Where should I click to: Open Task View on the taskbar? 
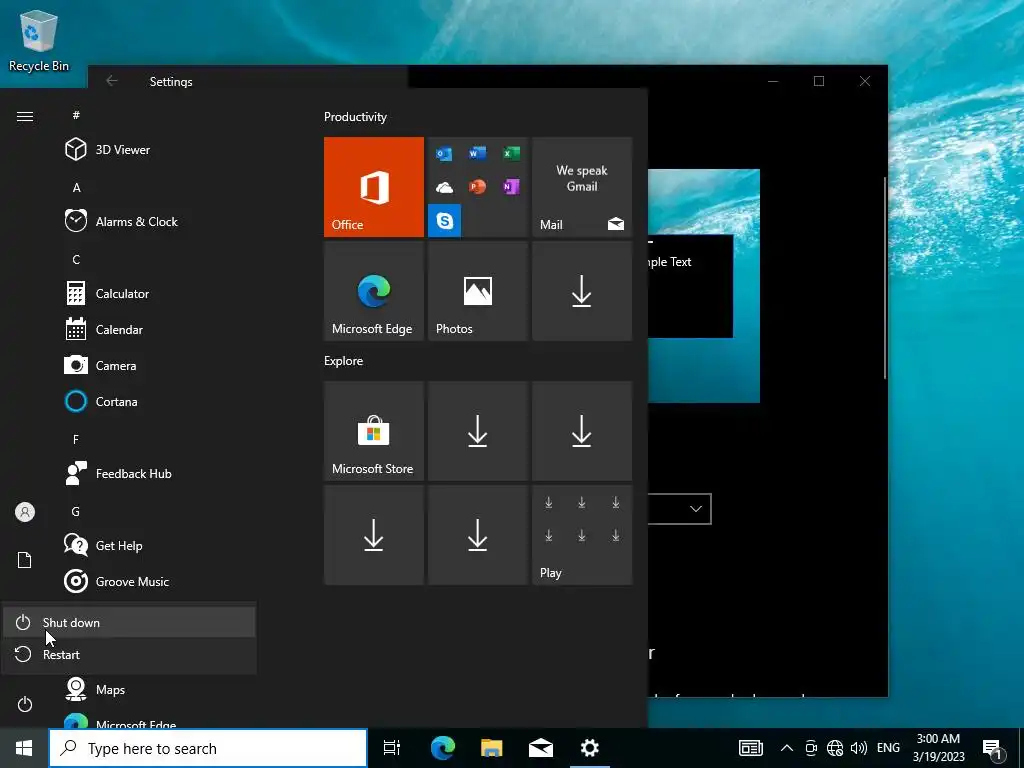pyautogui.click(x=392, y=748)
